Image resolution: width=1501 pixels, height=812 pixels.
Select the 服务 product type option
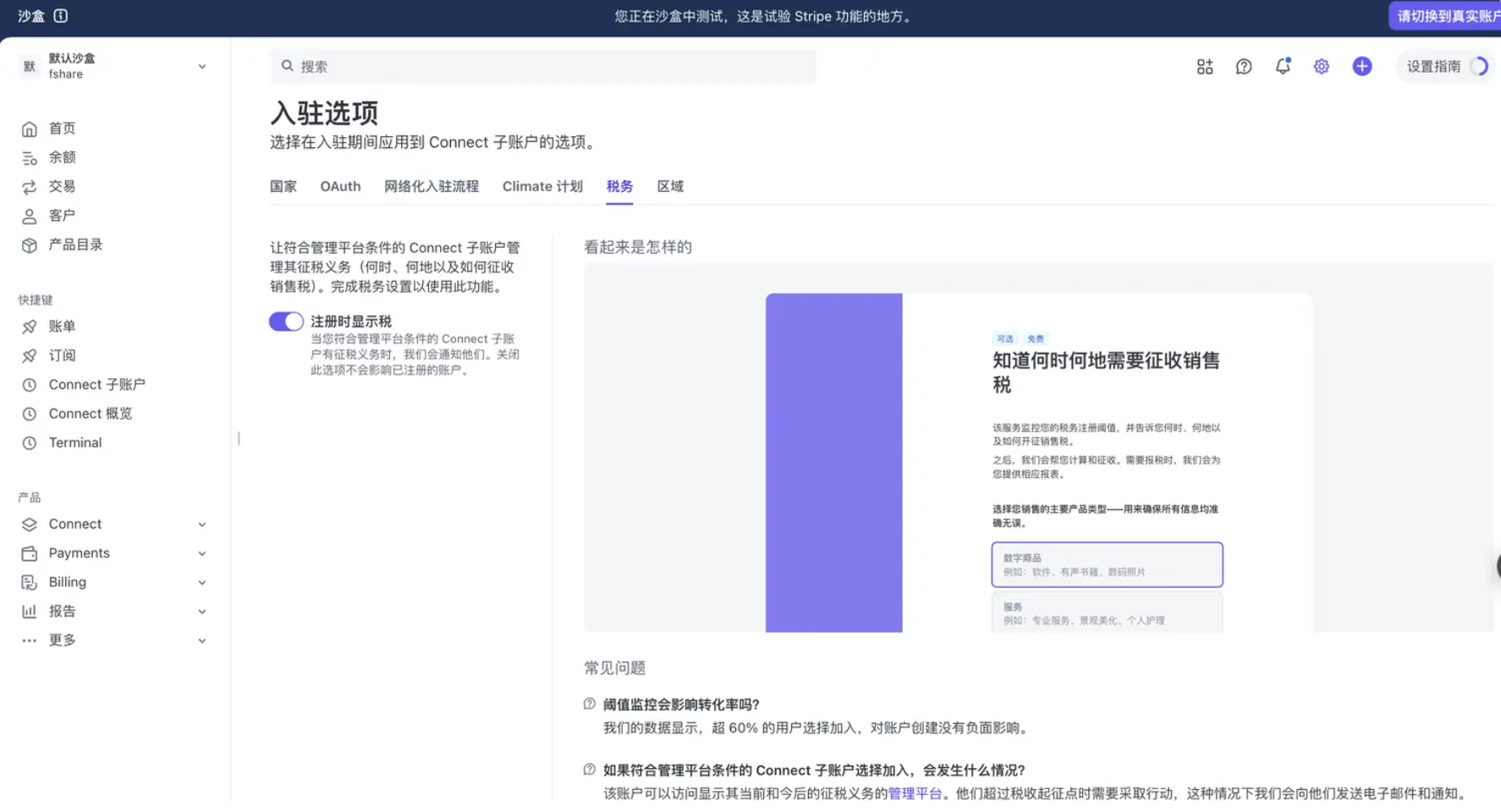tap(1107, 612)
